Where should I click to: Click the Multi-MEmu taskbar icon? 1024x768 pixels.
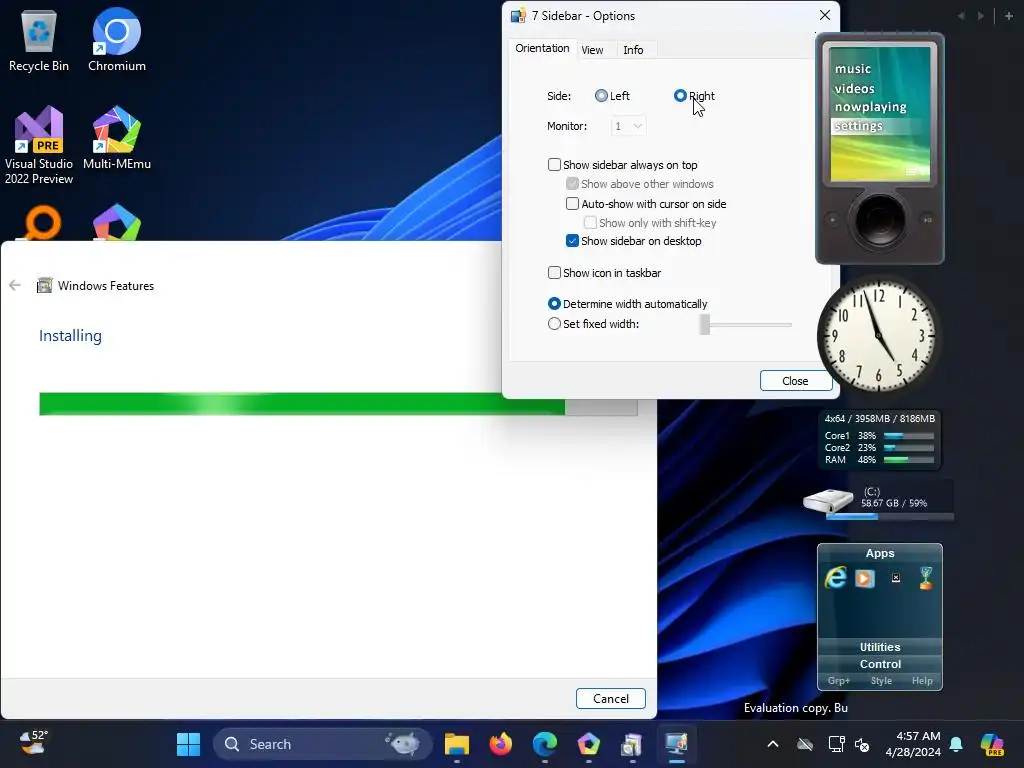tap(588, 744)
